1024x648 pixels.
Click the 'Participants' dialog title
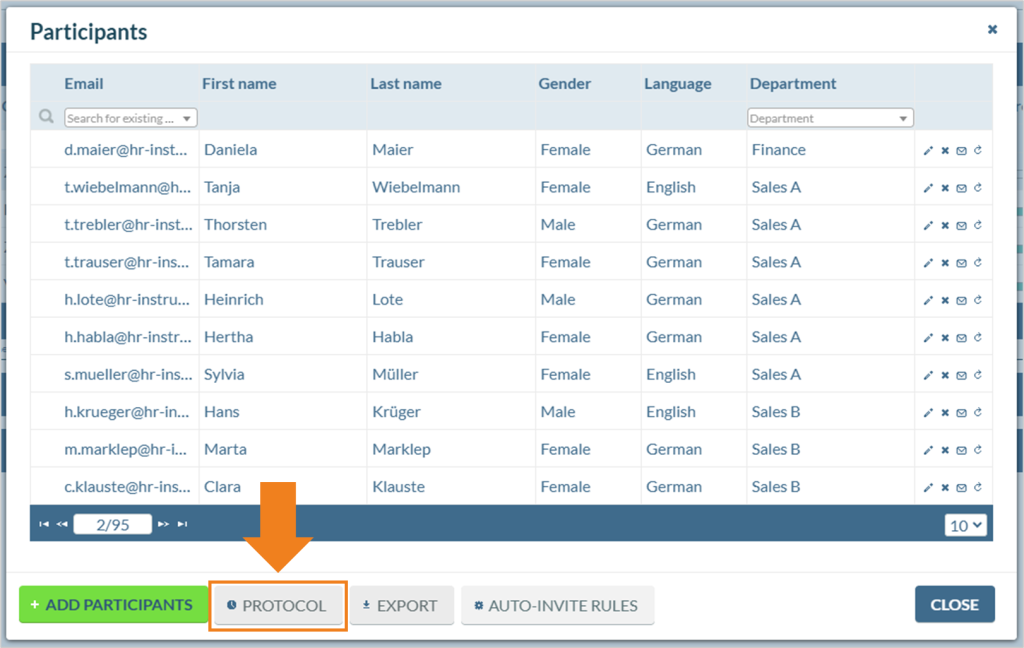[x=89, y=31]
